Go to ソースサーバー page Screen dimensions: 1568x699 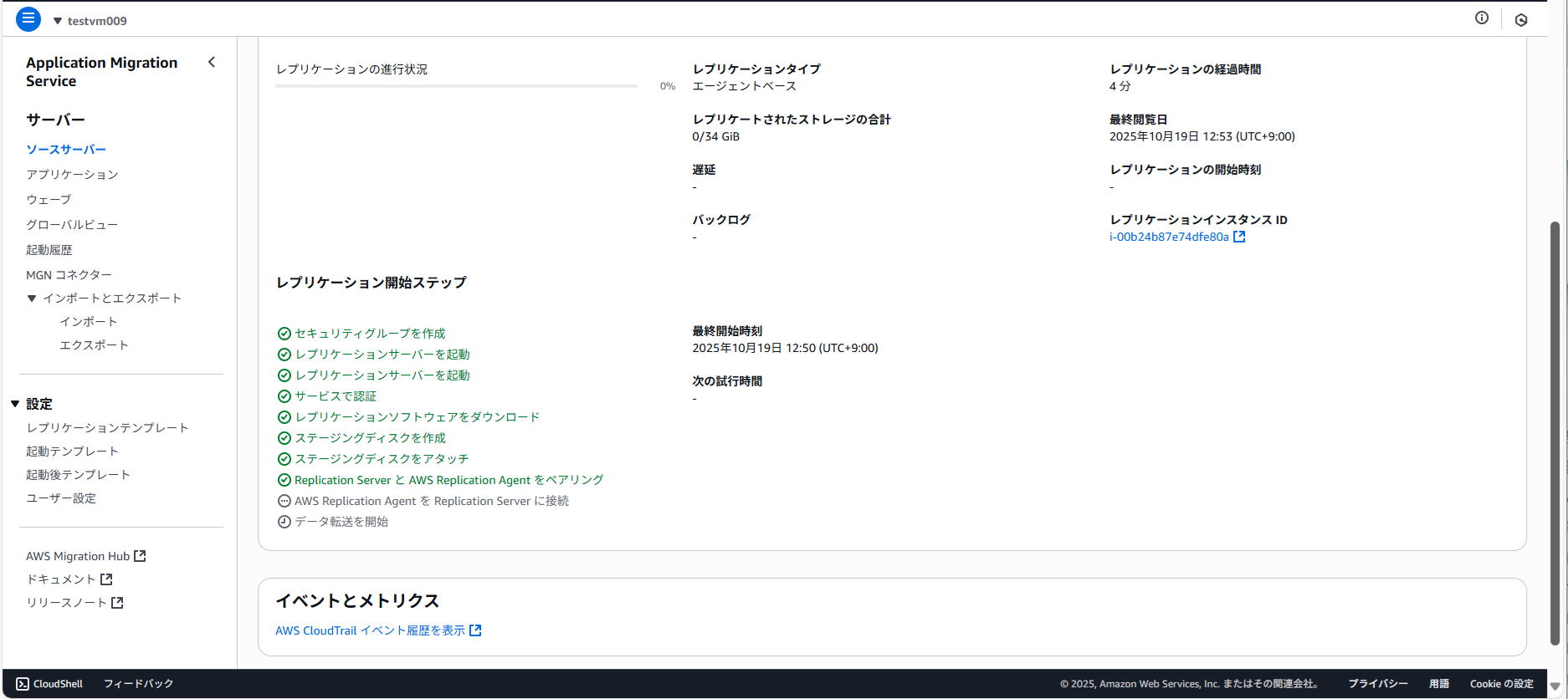(66, 150)
